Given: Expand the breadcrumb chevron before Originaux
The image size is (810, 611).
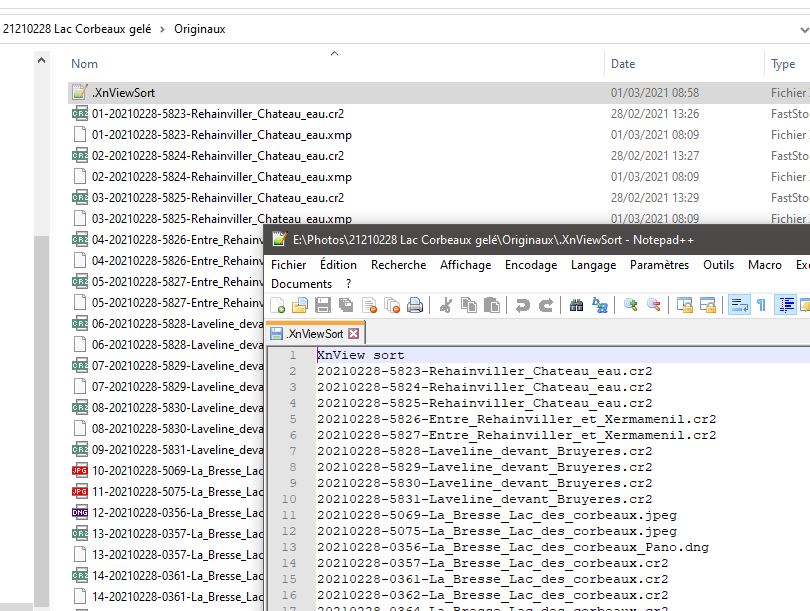Looking at the screenshot, I should point(163,29).
